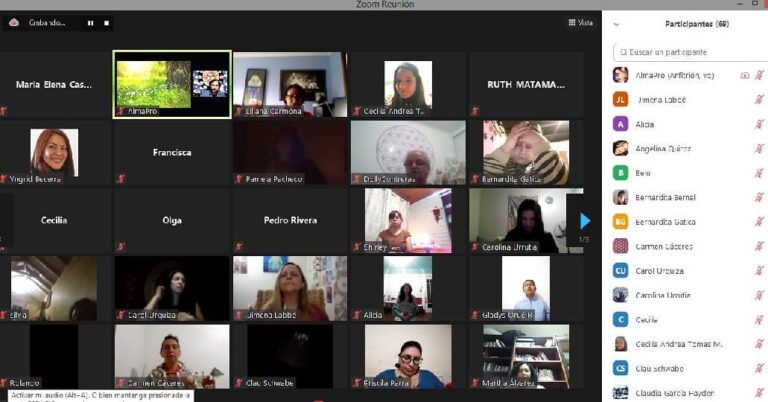
Task: Select Cecilia Andrea Tomas in participant list
Action: (678, 344)
